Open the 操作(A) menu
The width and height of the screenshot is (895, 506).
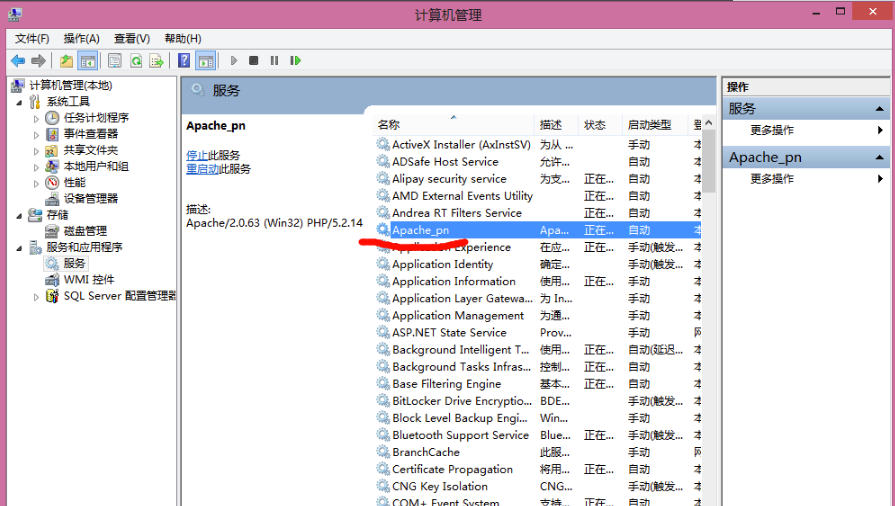point(82,38)
